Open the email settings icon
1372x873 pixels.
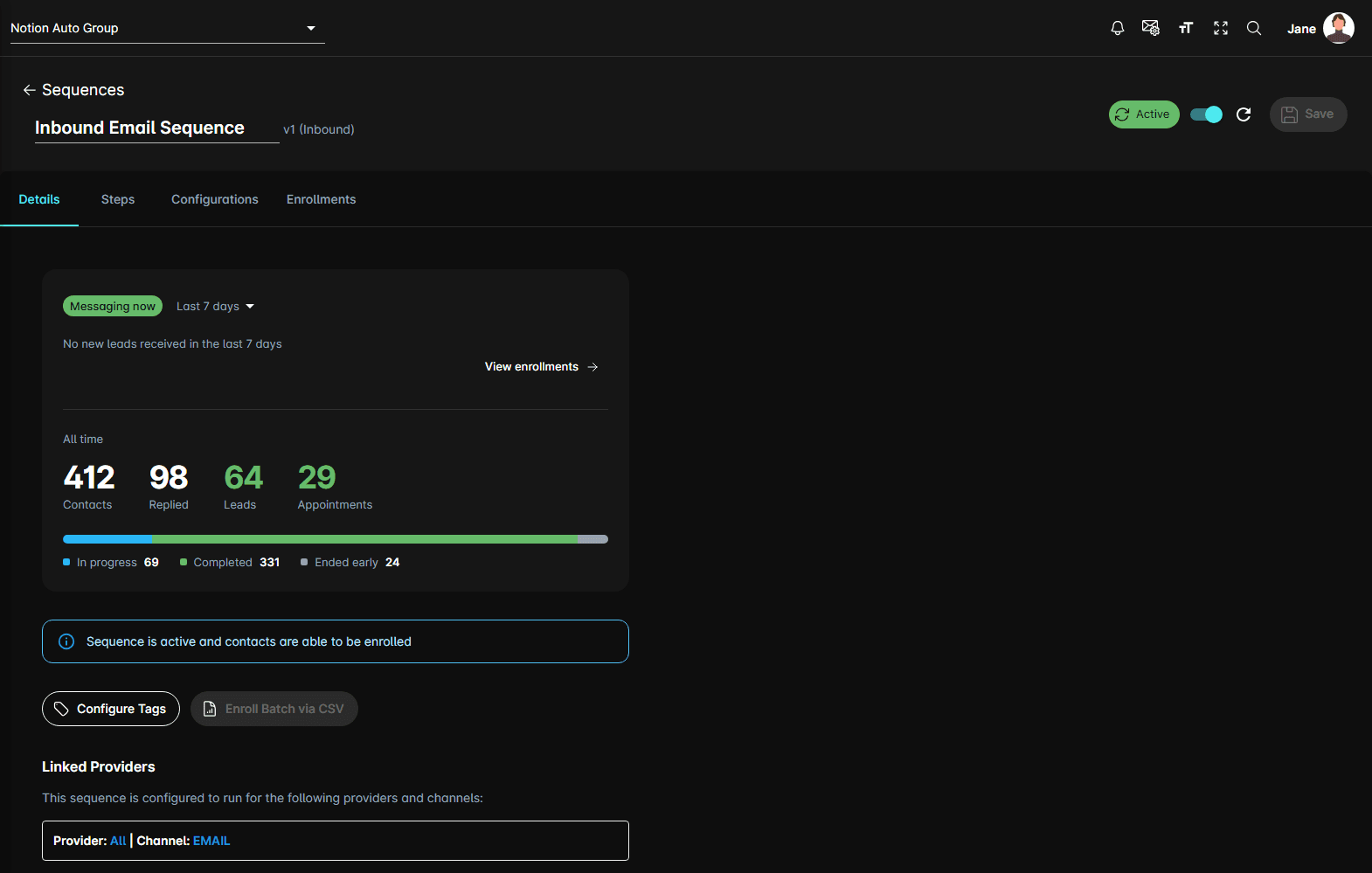click(1151, 28)
